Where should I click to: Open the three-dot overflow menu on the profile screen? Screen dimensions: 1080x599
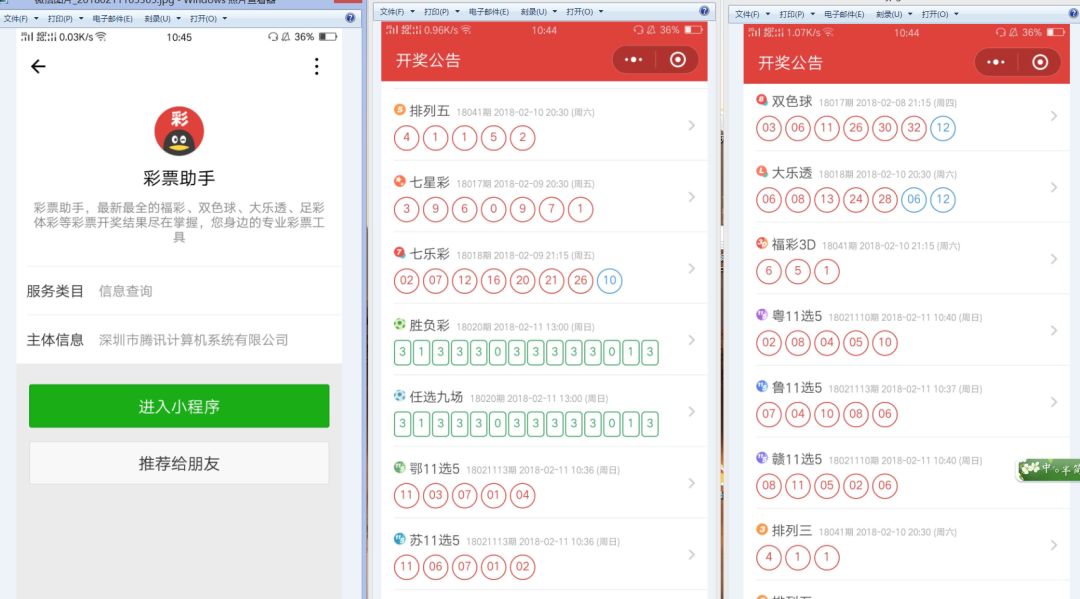[316, 66]
